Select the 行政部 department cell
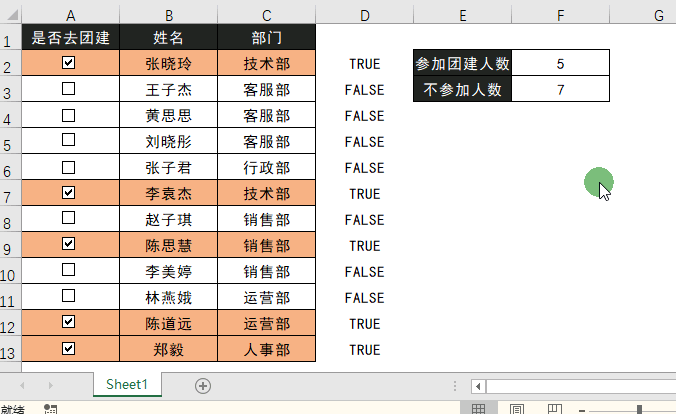Screen dimensions: 676x414 [266, 167]
